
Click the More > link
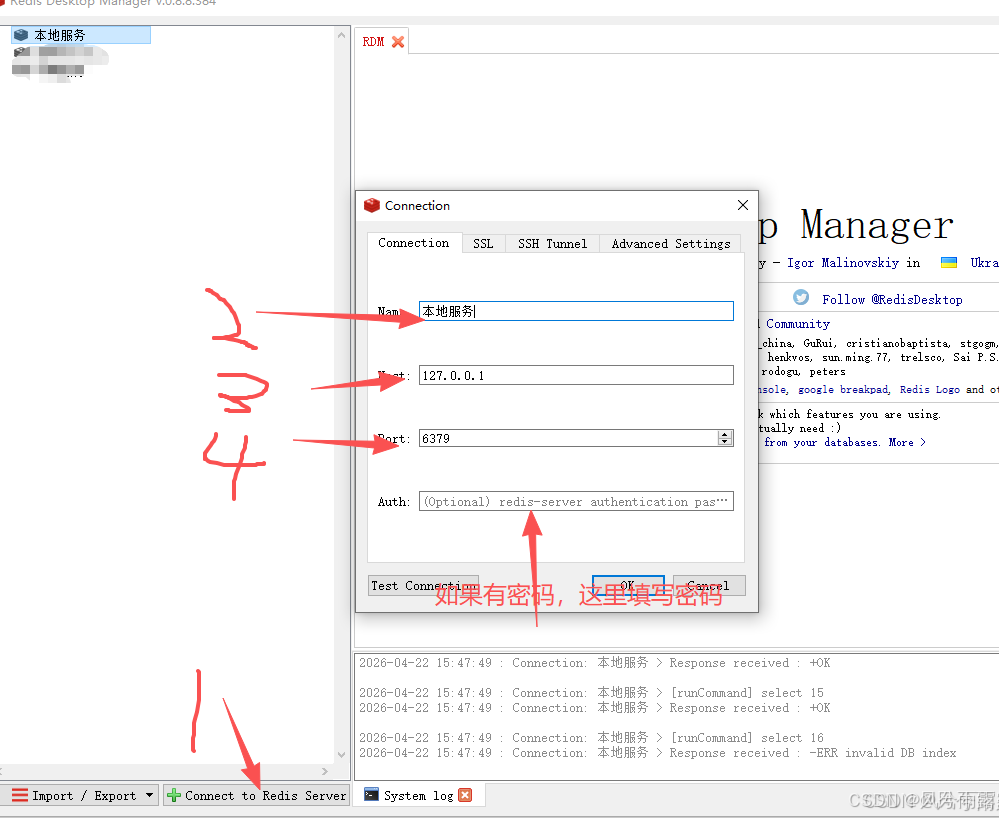[x=907, y=442]
